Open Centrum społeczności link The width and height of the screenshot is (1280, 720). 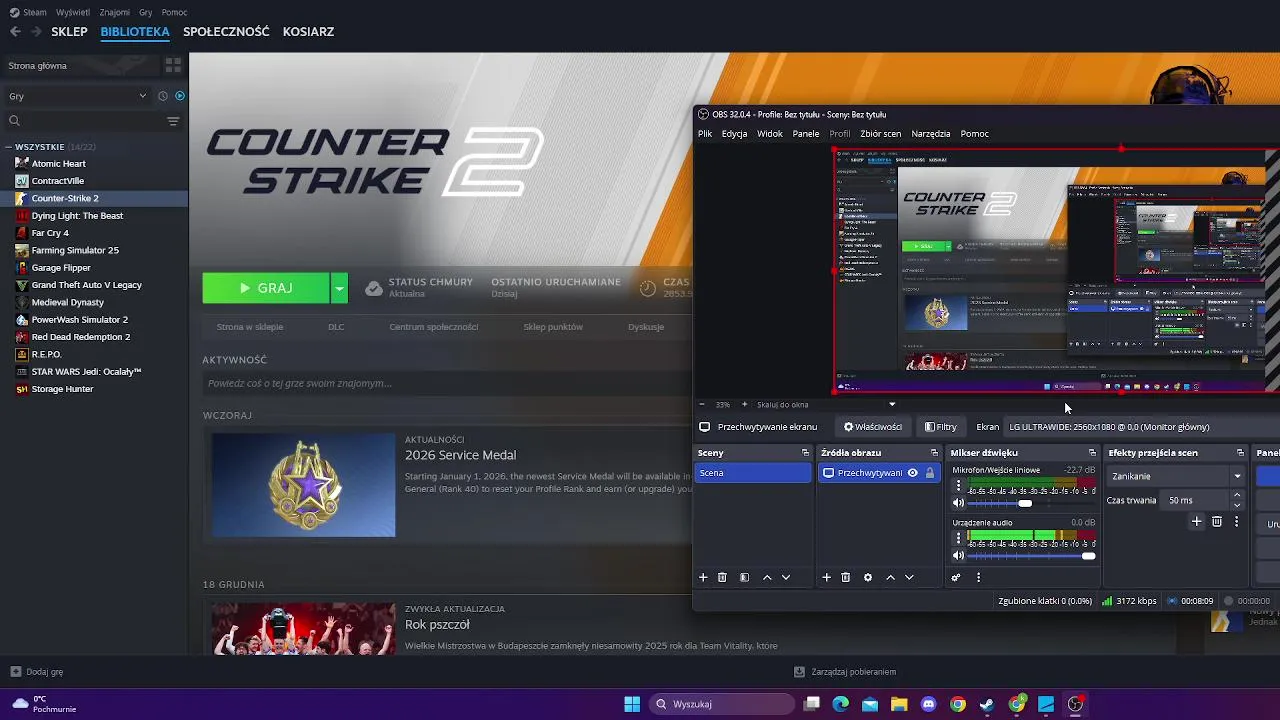[434, 327]
